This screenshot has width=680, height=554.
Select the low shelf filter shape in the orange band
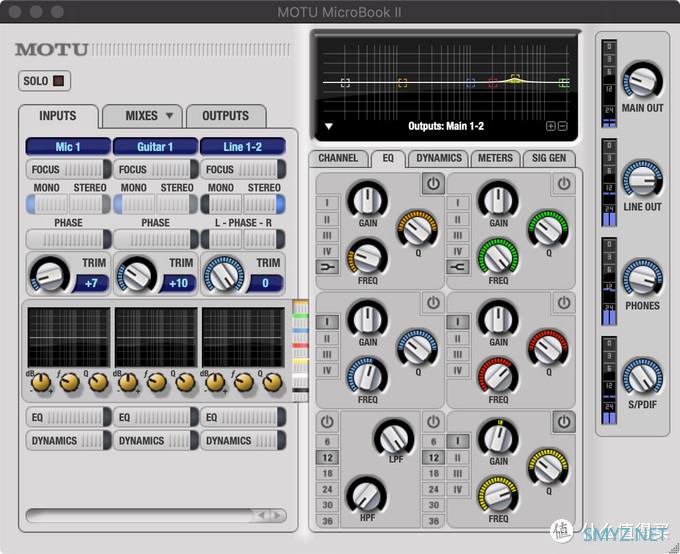click(x=327, y=267)
